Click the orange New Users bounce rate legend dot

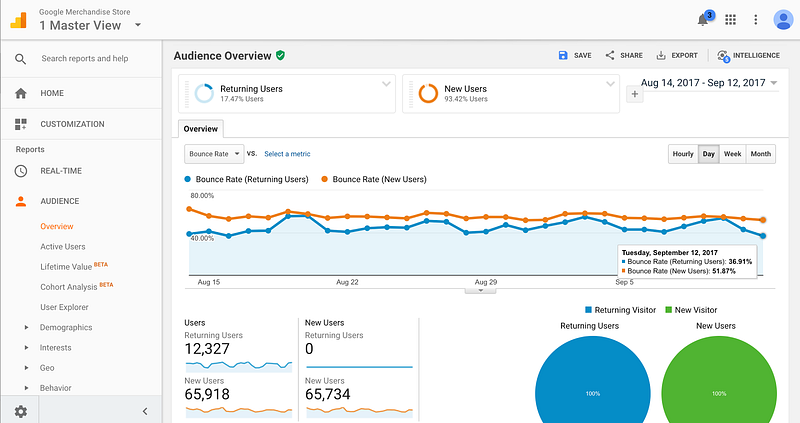[324, 179]
